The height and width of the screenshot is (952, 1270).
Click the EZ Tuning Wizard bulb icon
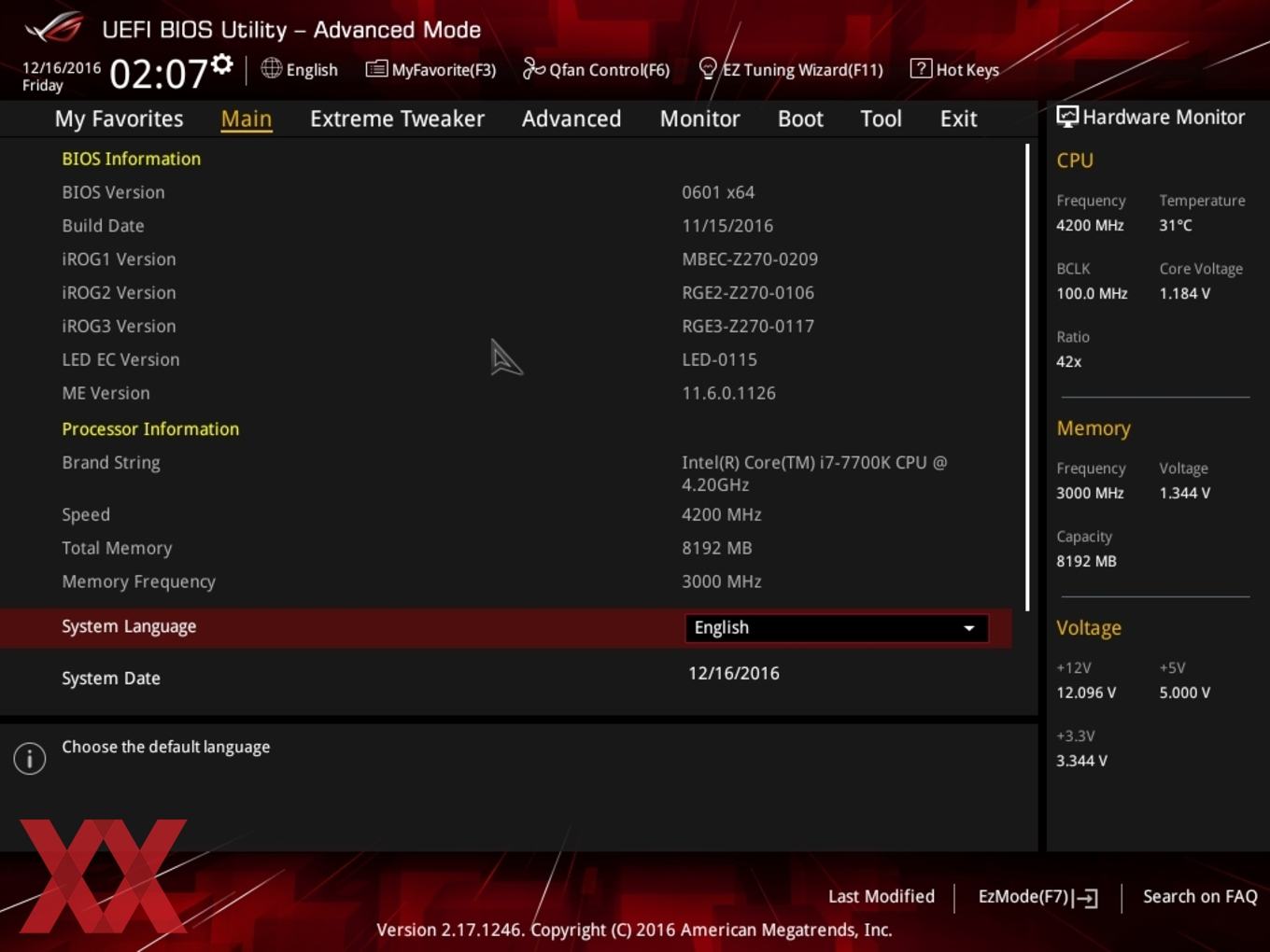click(708, 68)
